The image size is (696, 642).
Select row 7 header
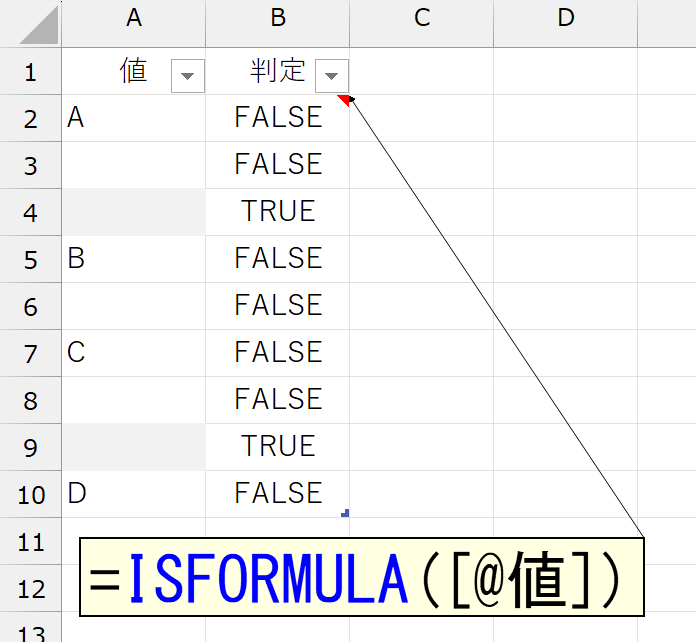tap(30, 354)
